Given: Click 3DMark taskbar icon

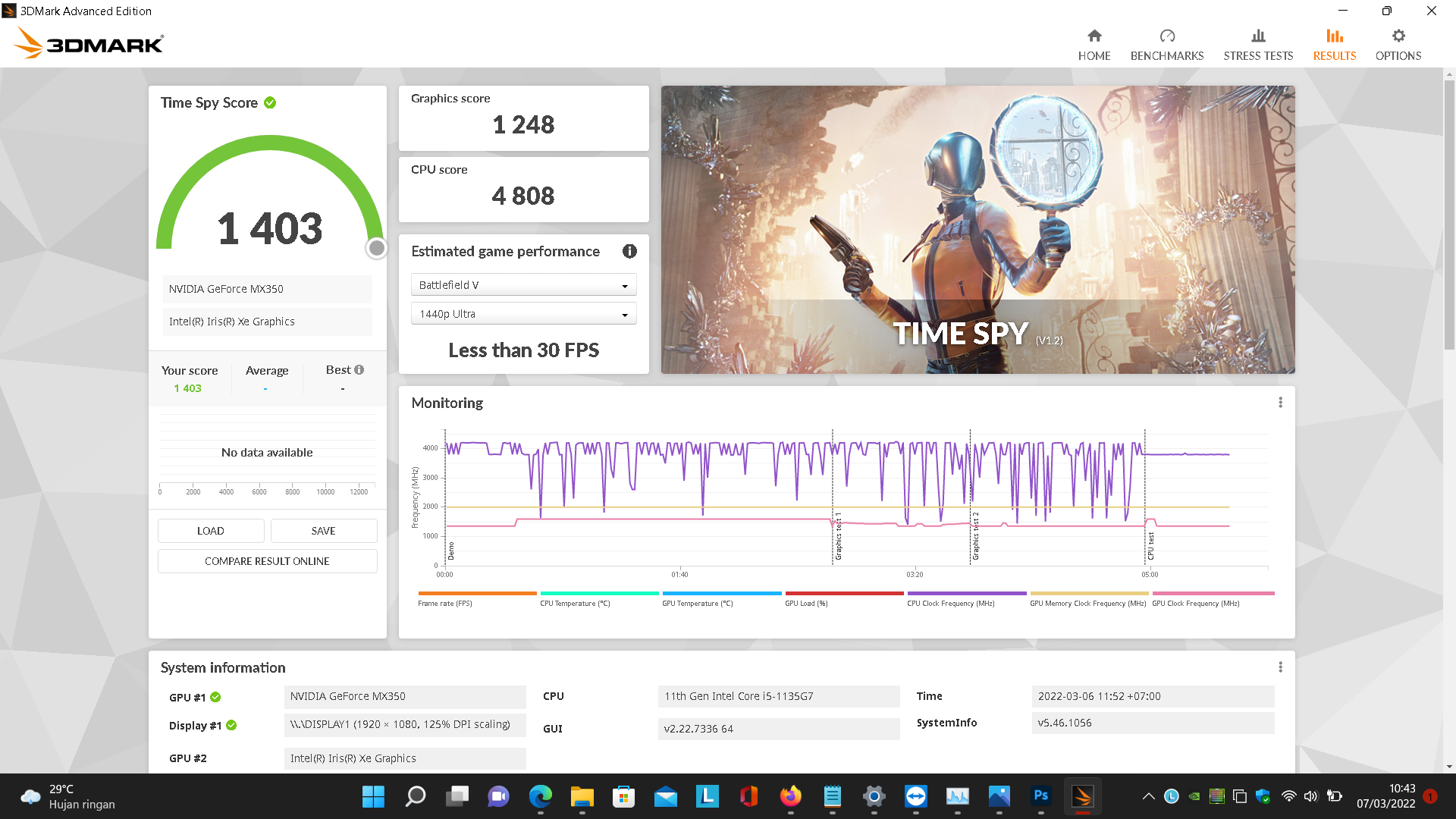Looking at the screenshot, I should (1082, 796).
